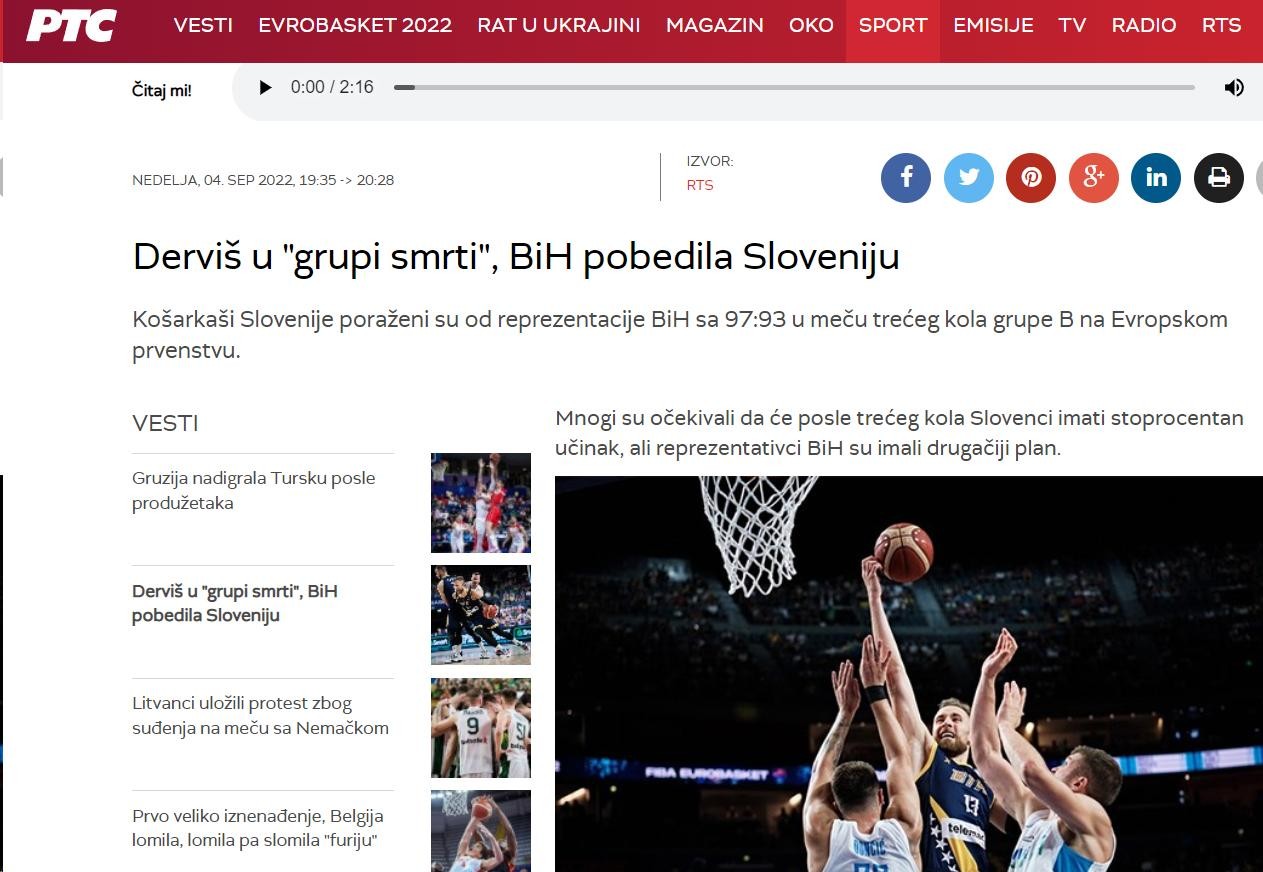Open EVROBASKET 2022 section

(x=355, y=26)
